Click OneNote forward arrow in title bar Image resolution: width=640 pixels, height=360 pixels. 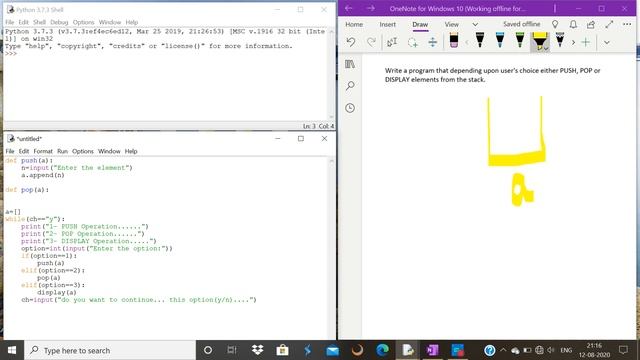point(370,9)
